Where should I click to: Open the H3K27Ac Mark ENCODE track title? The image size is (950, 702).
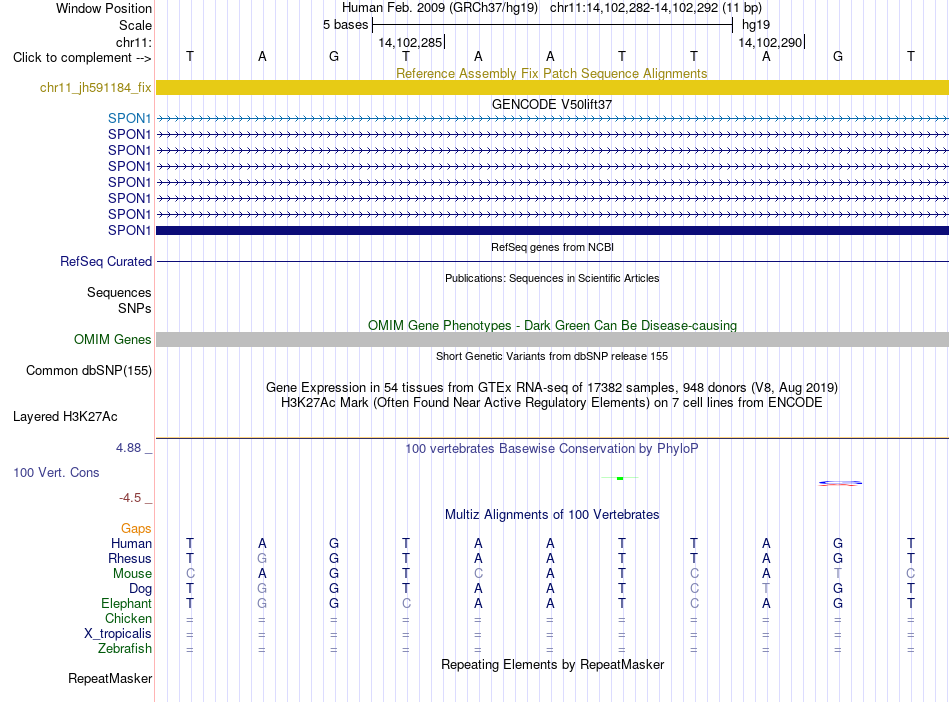tap(552, 403)
